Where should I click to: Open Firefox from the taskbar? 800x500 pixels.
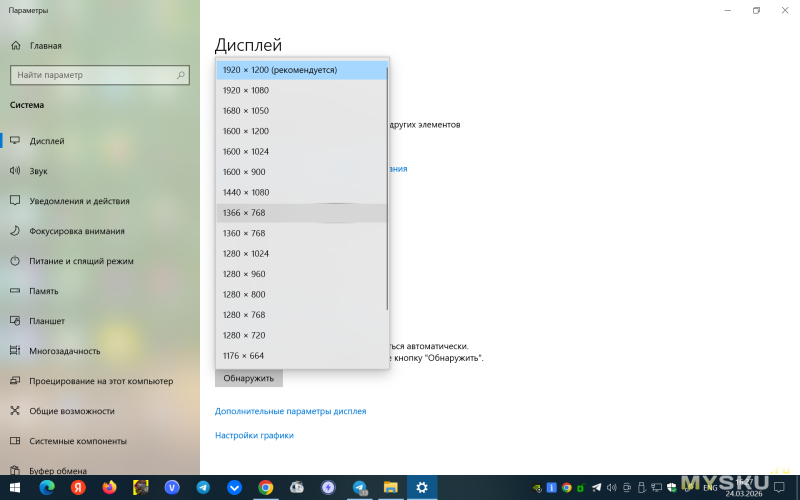(x=108, y=487)
